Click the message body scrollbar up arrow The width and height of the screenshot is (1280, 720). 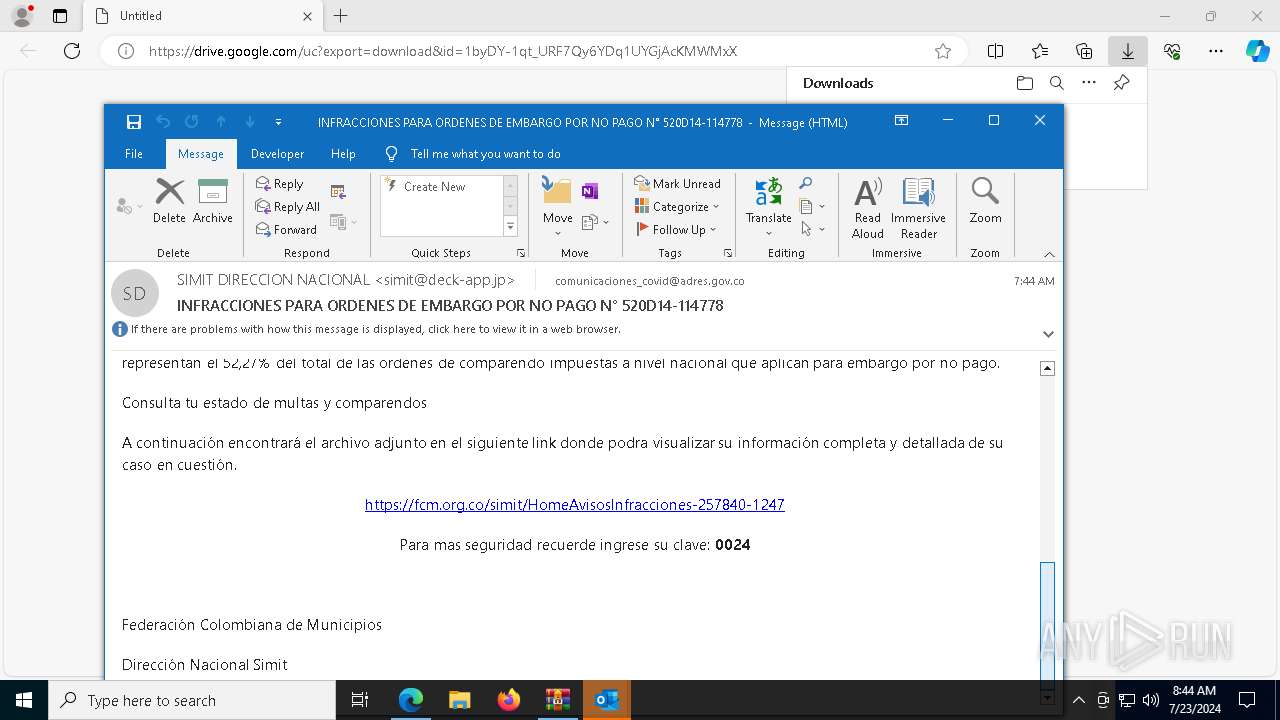(x=1047, y=368)
